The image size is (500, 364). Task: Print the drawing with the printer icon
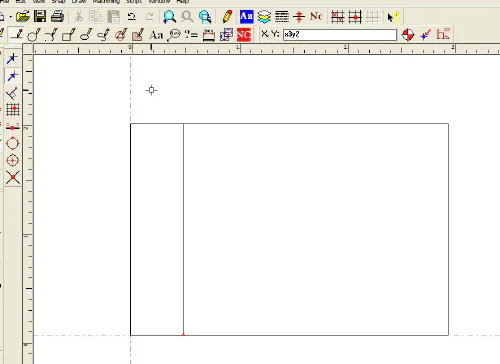click(x=57, y=16)
